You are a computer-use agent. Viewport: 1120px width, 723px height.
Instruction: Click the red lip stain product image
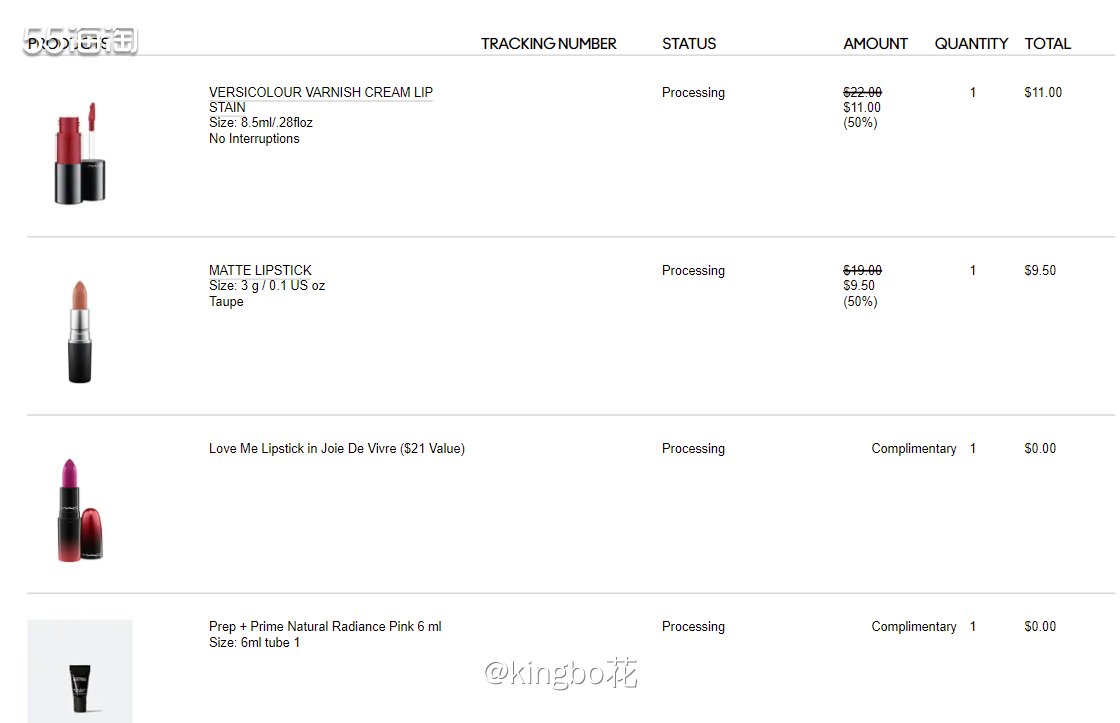pos(80,153)
